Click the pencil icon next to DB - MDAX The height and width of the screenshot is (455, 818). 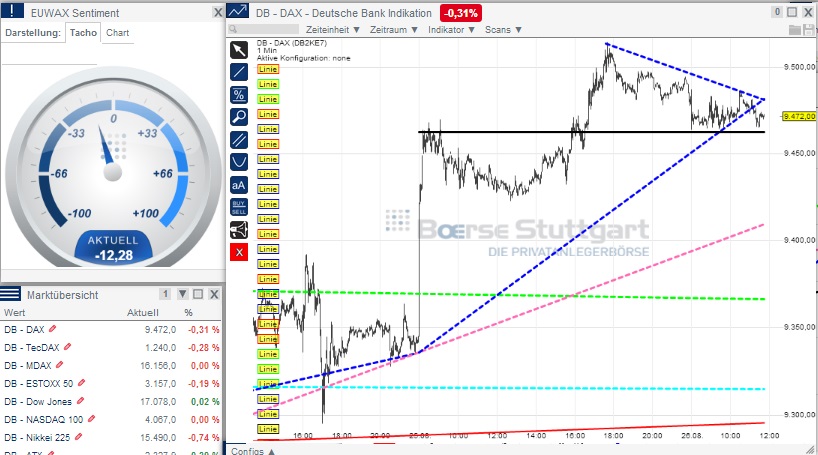point(59,364)
